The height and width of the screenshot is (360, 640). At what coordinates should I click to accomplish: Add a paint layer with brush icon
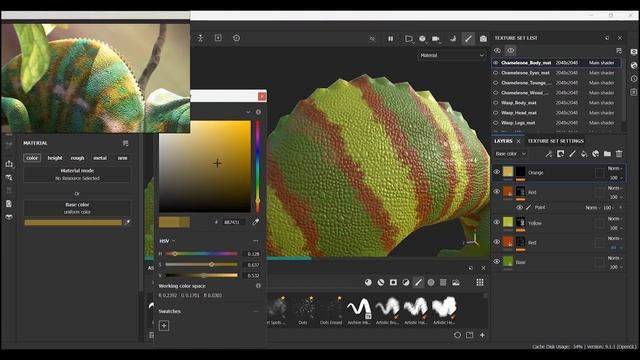[572, 154]
